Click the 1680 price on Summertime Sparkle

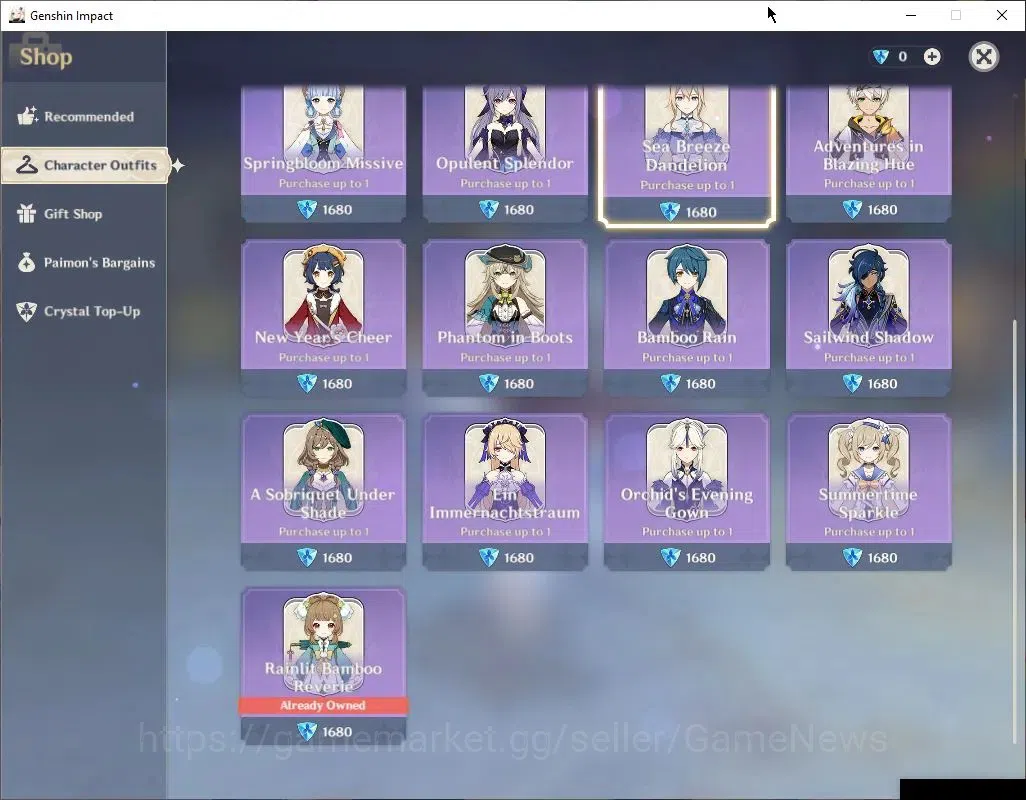click(x=882, y=558)
